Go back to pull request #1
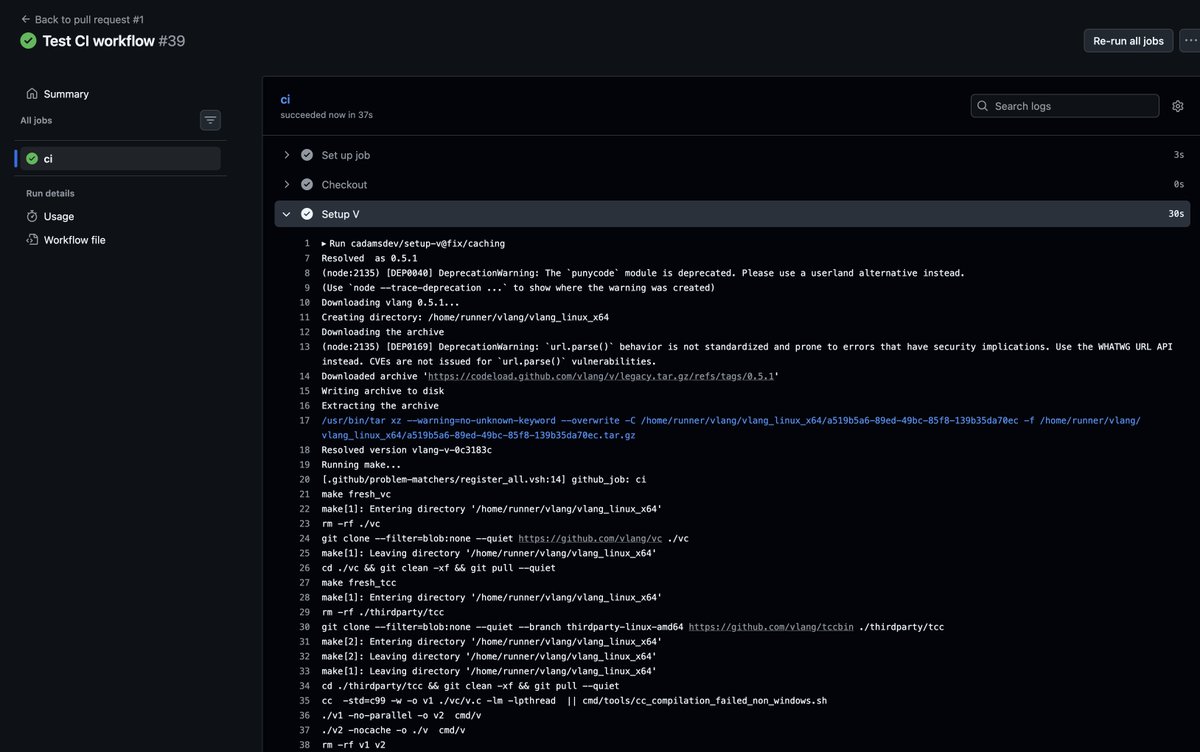Image resolution: width=1200 pixels, height=752 pixels. (82, 19)
